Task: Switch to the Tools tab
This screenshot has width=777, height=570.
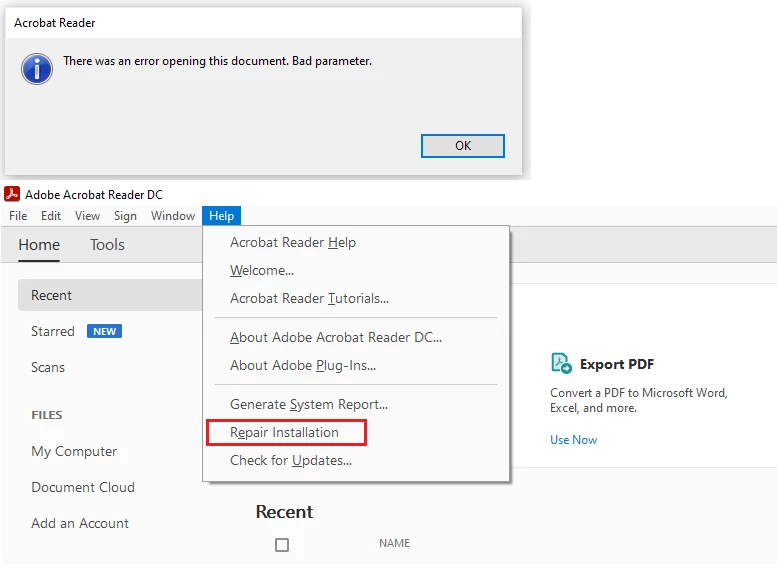Action: click(107, 245)
